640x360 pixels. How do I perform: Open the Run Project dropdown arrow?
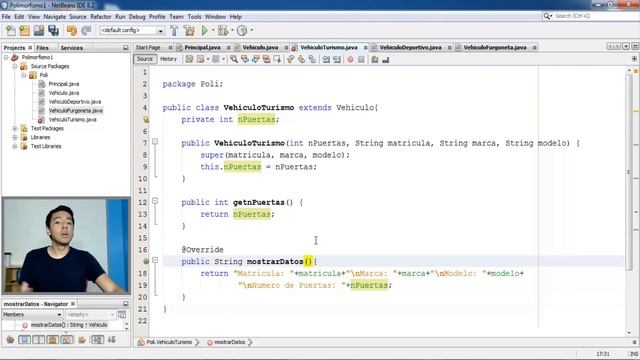point(213,30)
